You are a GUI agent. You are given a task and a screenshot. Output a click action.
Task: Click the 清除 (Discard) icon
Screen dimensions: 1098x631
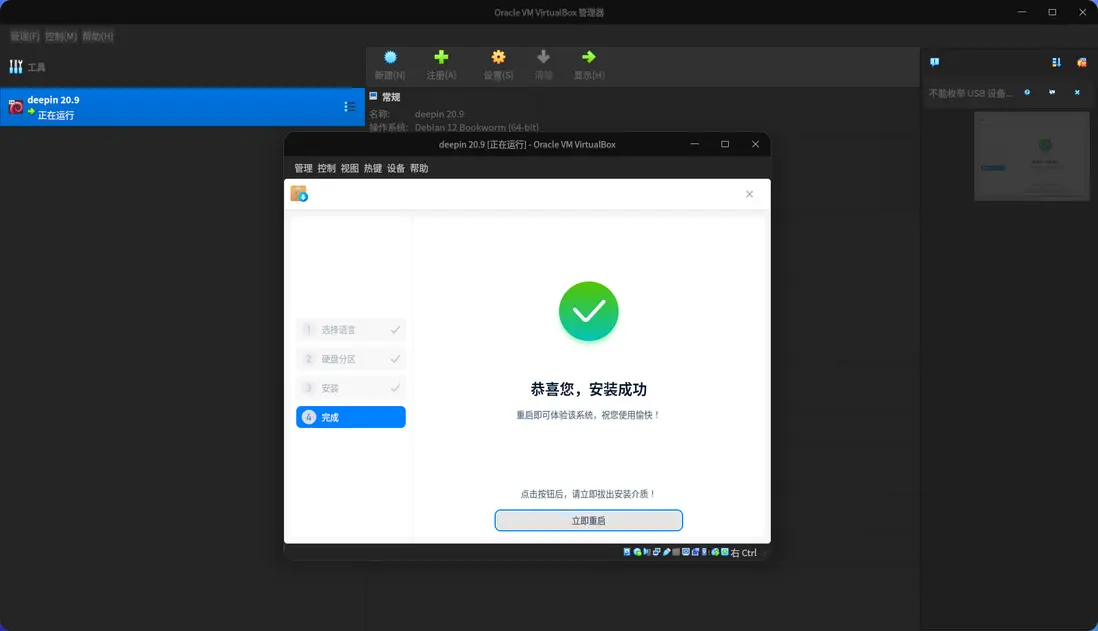coord(543,64)
